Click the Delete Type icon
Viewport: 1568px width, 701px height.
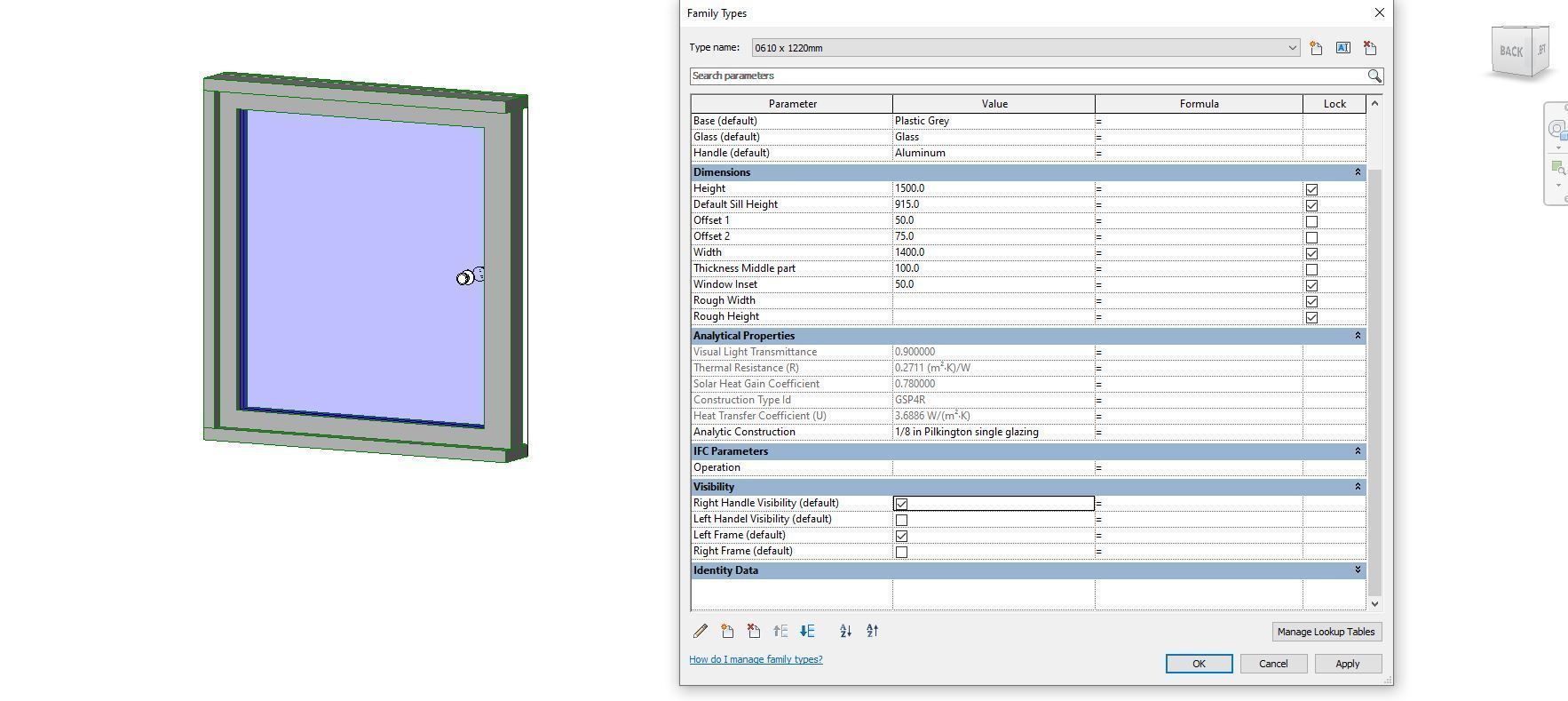[x=1369, y=48]
